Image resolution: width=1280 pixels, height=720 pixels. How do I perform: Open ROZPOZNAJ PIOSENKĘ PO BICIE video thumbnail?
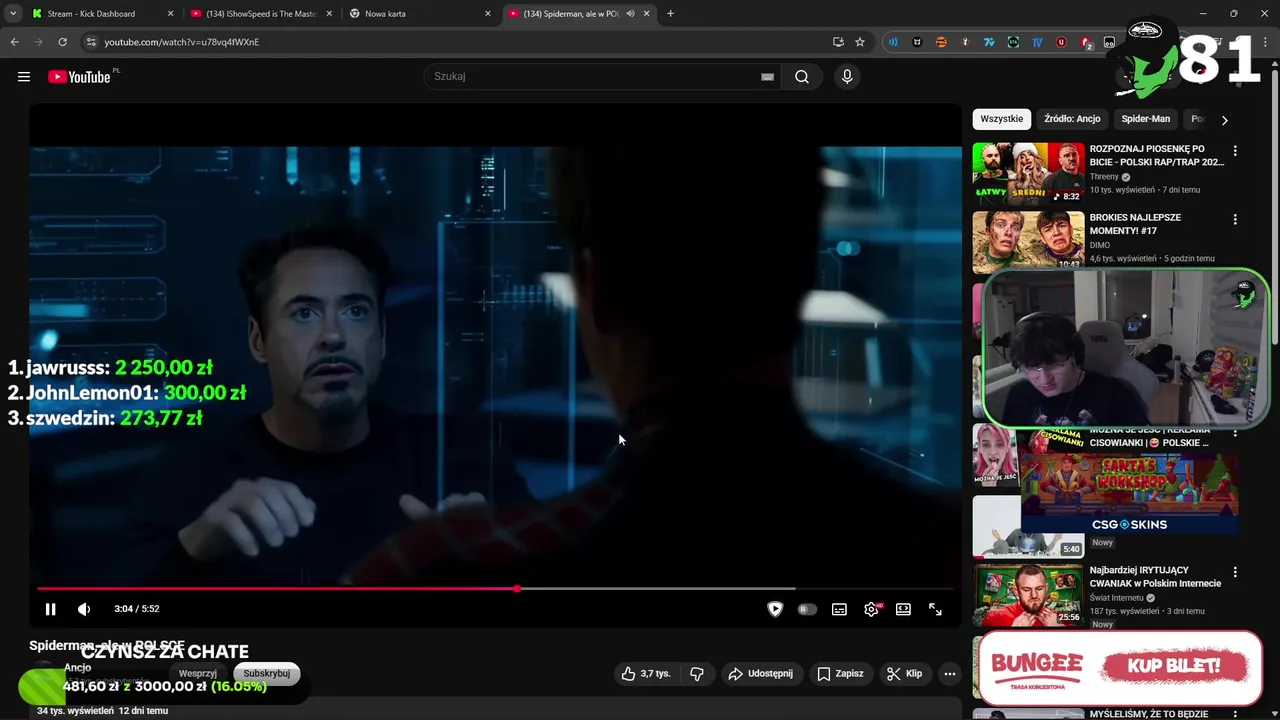click(1028, 174)
